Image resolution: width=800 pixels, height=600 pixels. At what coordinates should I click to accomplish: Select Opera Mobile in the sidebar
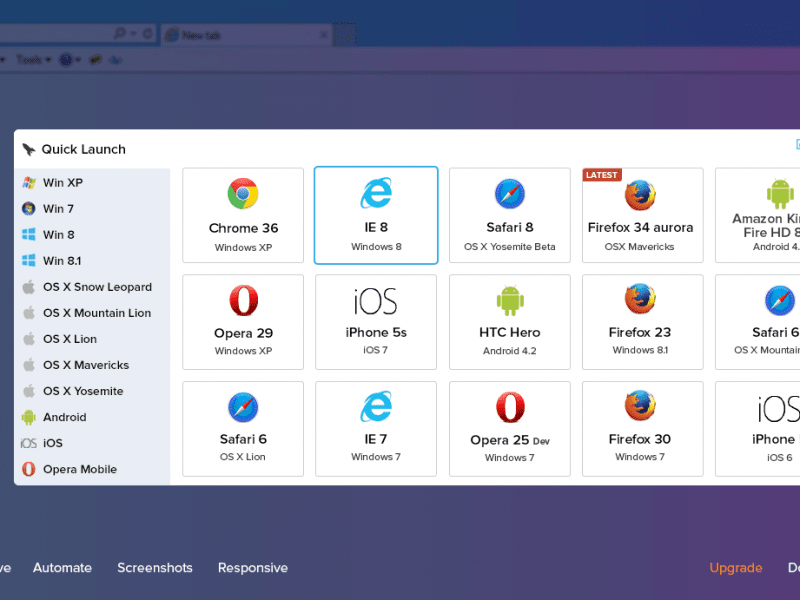(92, 469)
